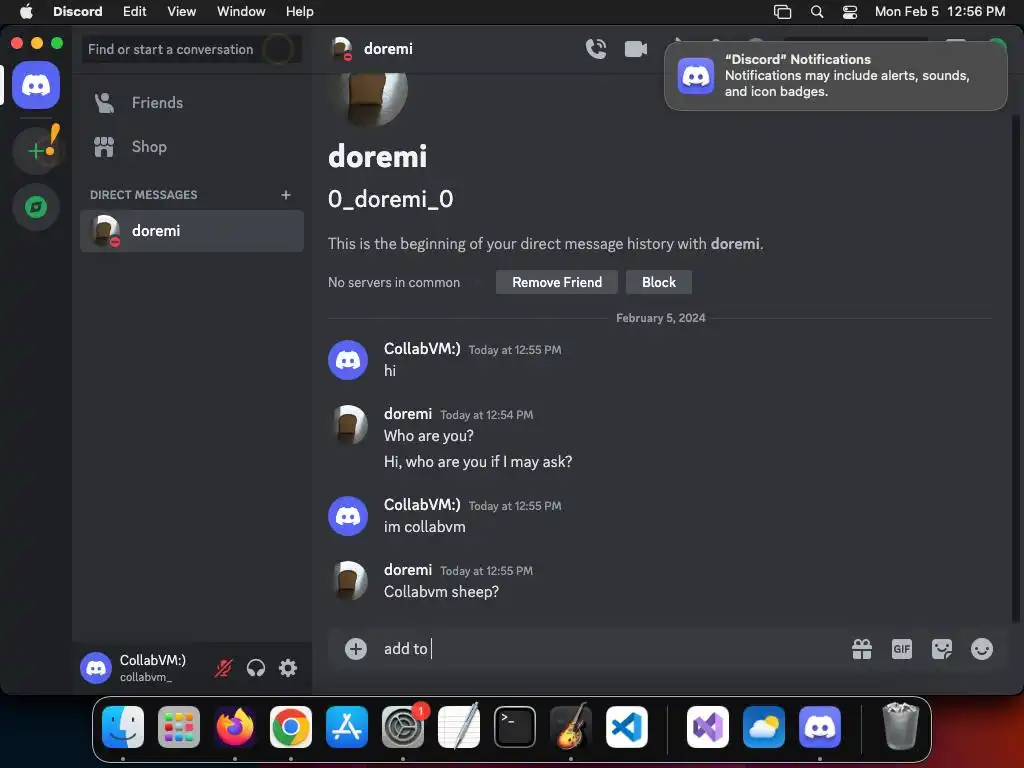Click the username text '0_doremi_0'
This screenshot has height=768, width=1024.
[x=391, y=199]
